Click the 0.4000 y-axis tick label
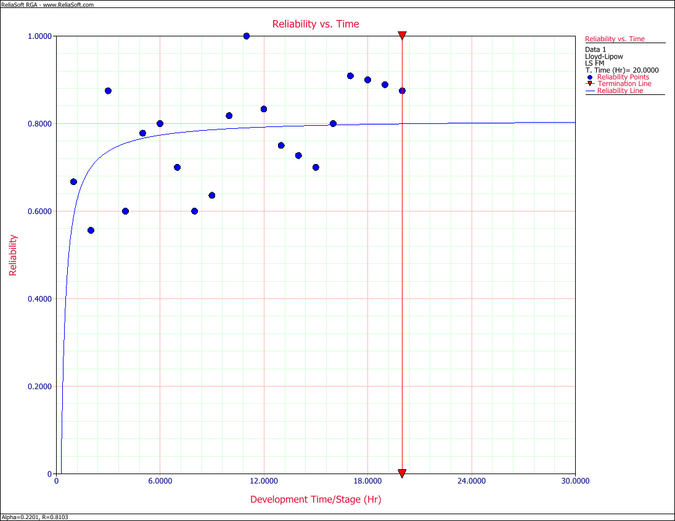This screenshot has height=521, width=675. click(x=39, y=299)
